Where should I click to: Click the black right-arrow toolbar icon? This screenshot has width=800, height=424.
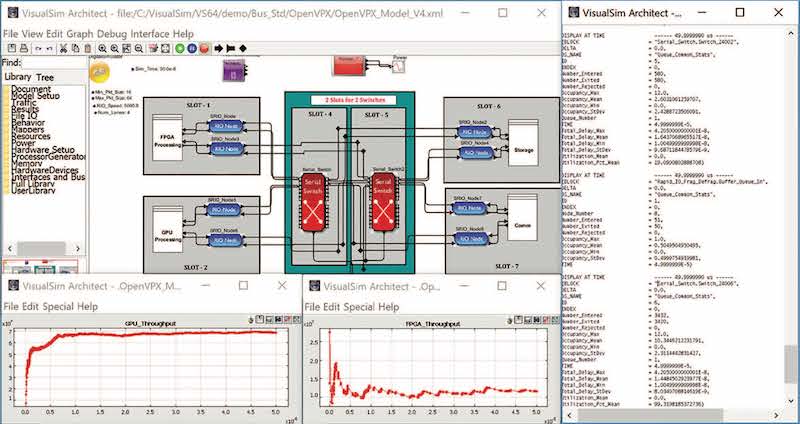218,48
